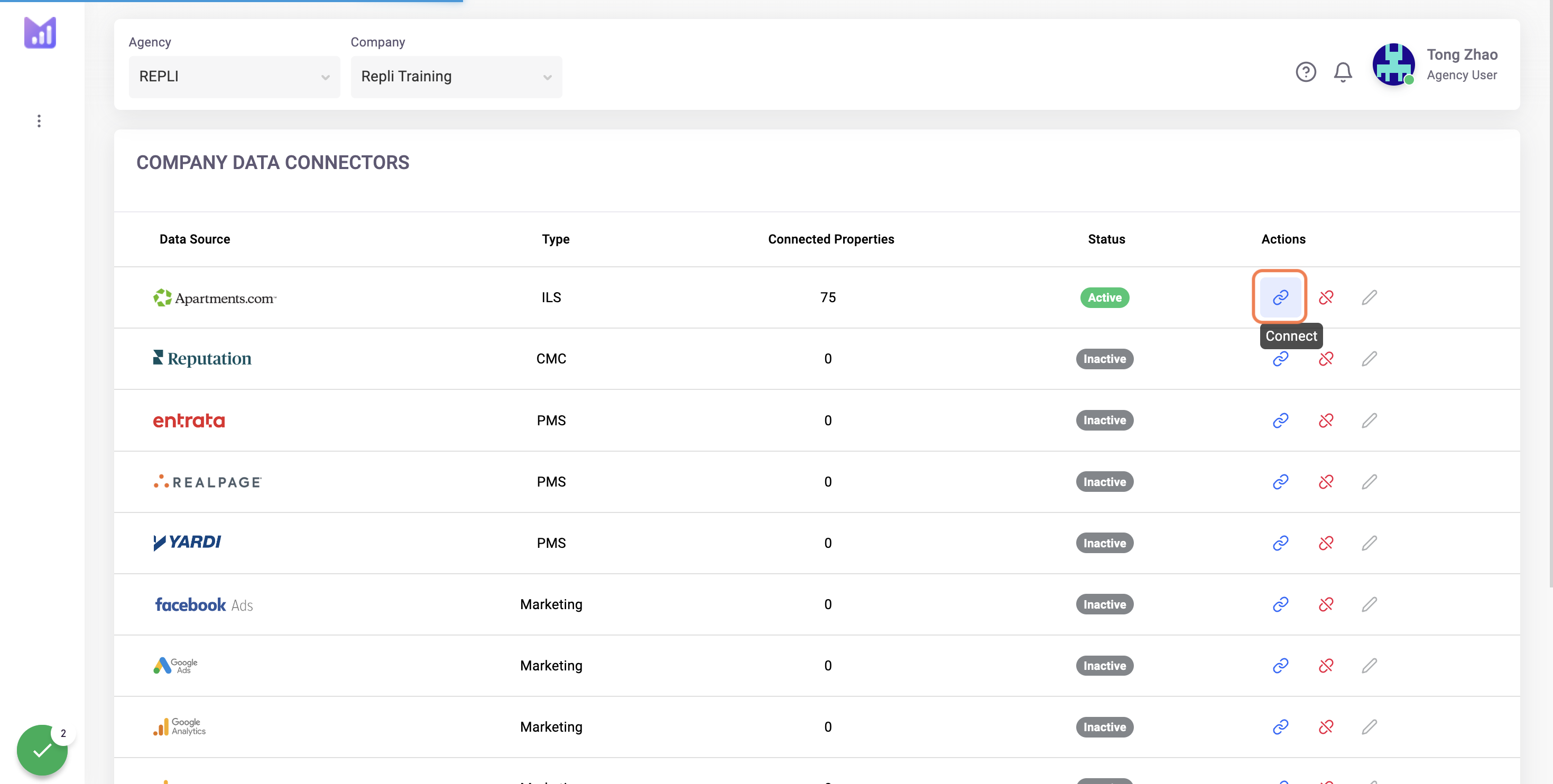Click the disconnect icon for Apartments.com
This screenshot has width=1553, height=784.
[x=1326, y=297]
